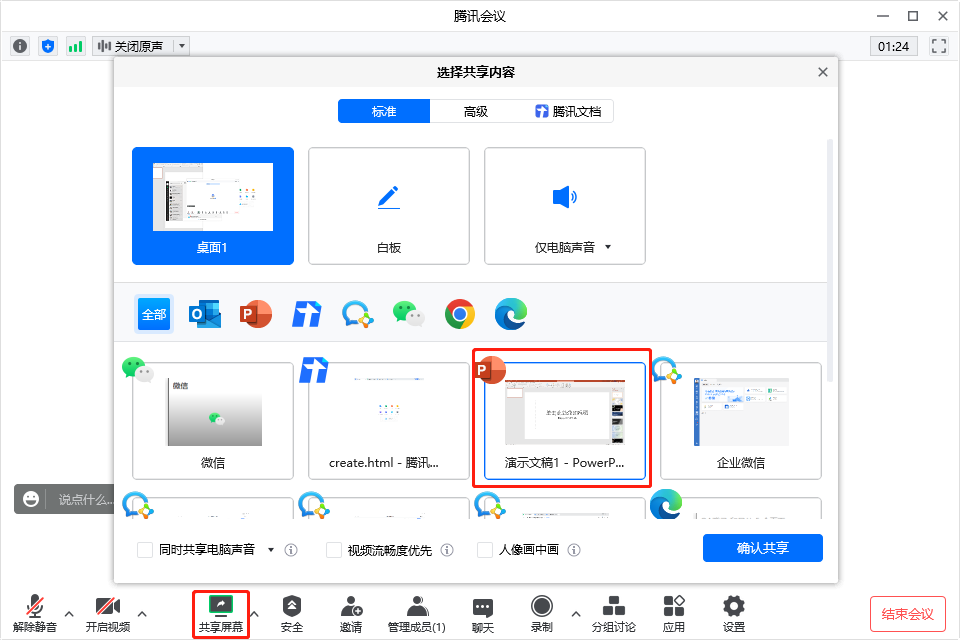Switch to the 高级 tab
This screenshot has width=960, height=640.
click(x=476, y=111)
